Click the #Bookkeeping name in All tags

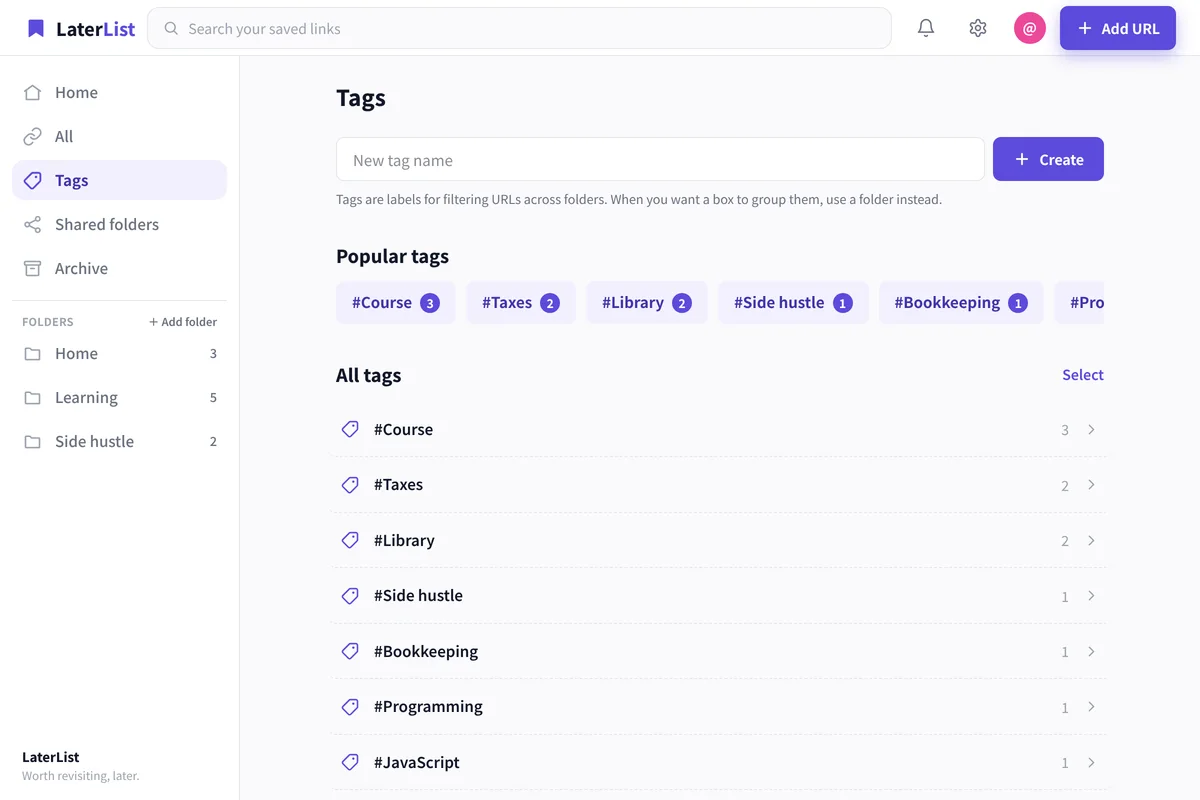pyautogui.click(x=426, y=651)
